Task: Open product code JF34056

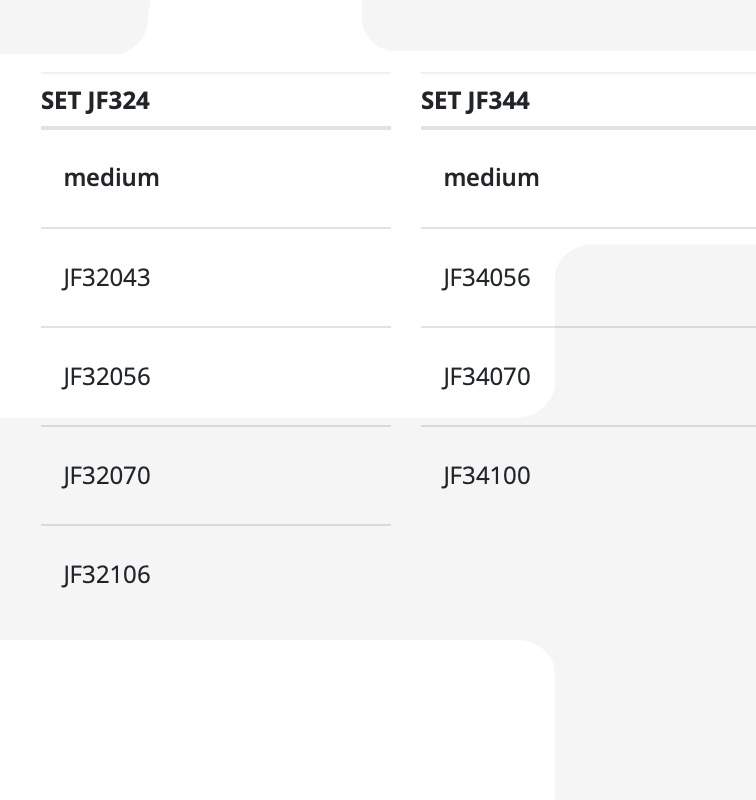Action: (487, 278)
